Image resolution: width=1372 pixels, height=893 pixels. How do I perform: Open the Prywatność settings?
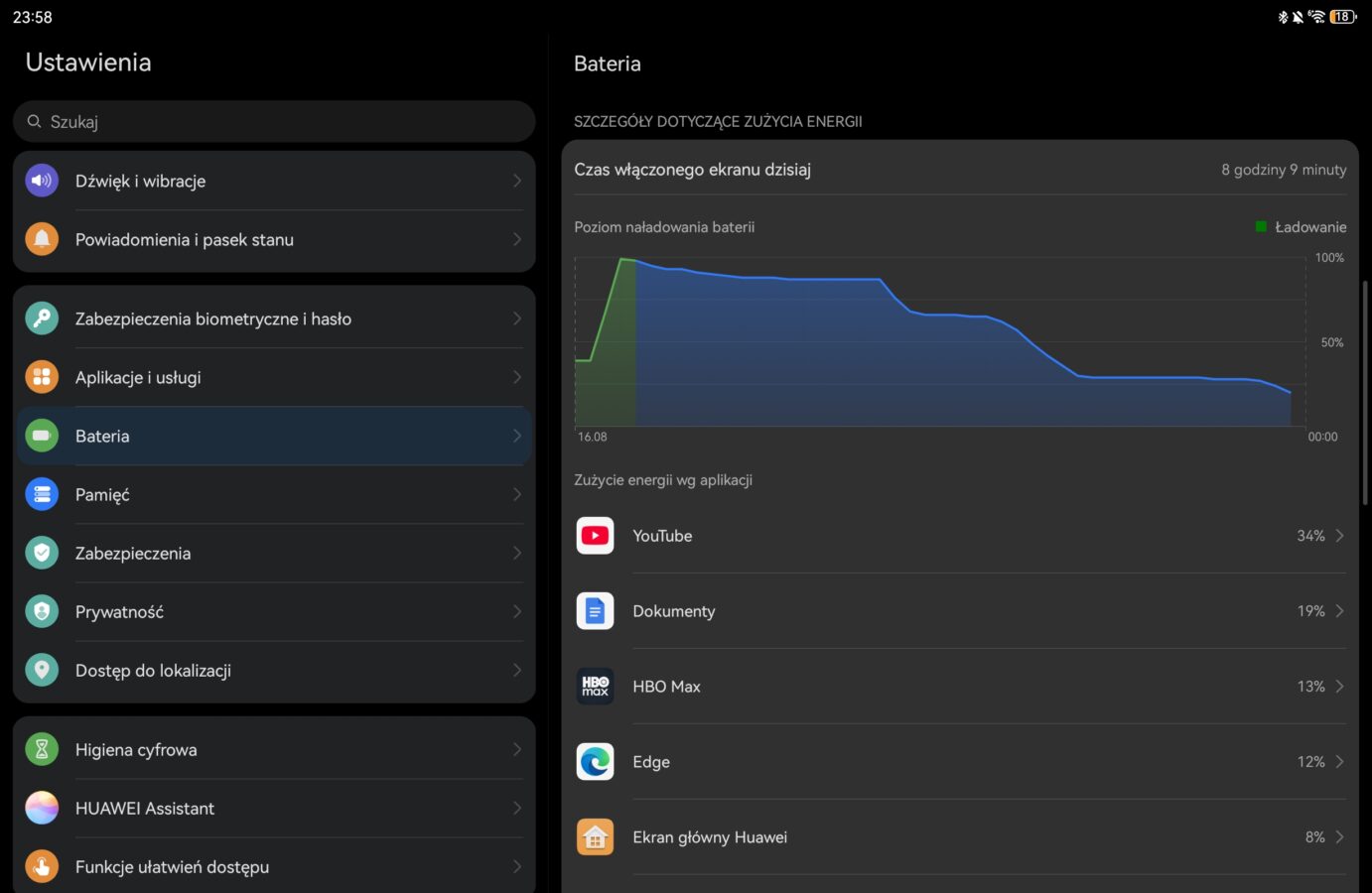[x=274, y=611]
